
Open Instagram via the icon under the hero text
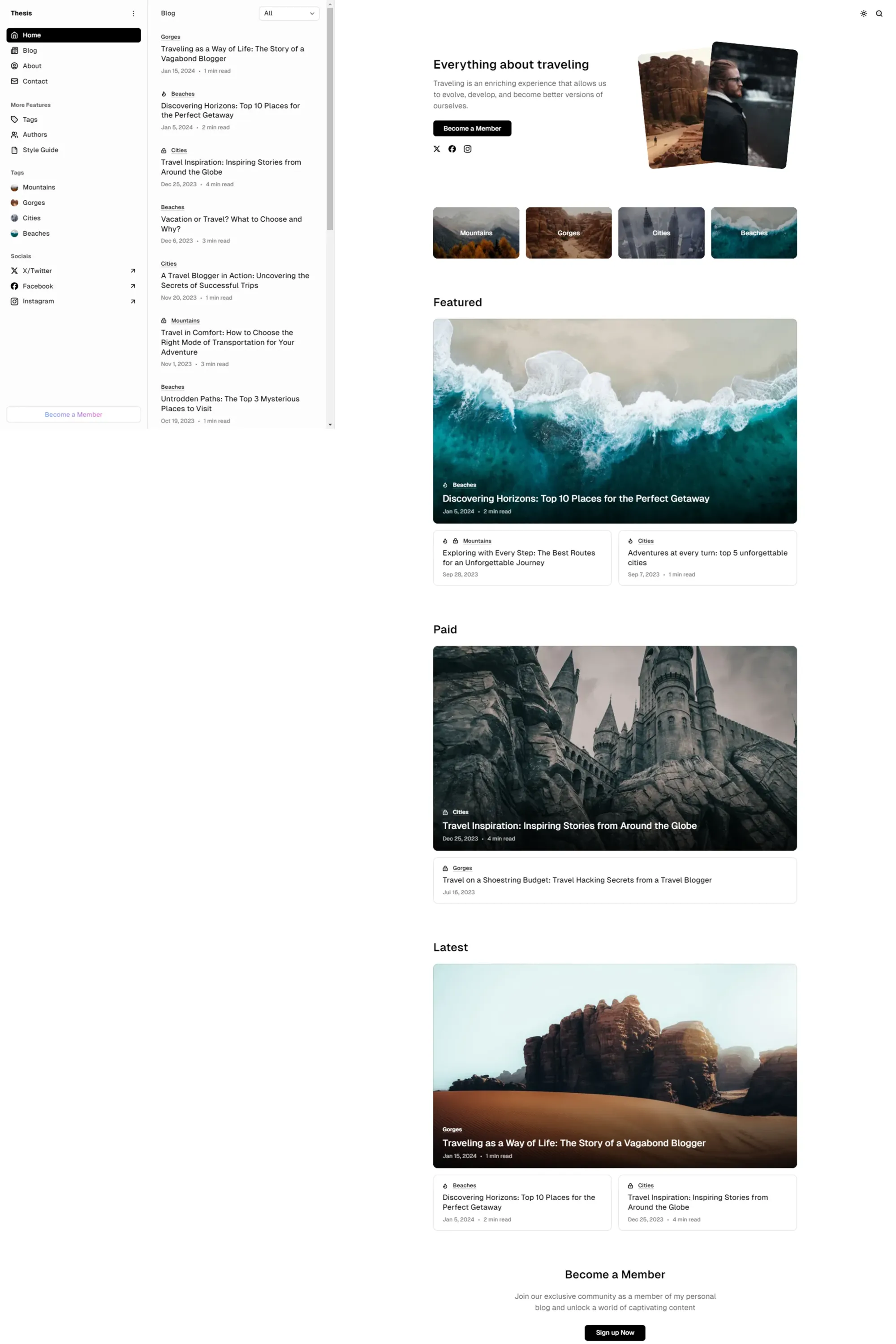click(467, 149)
